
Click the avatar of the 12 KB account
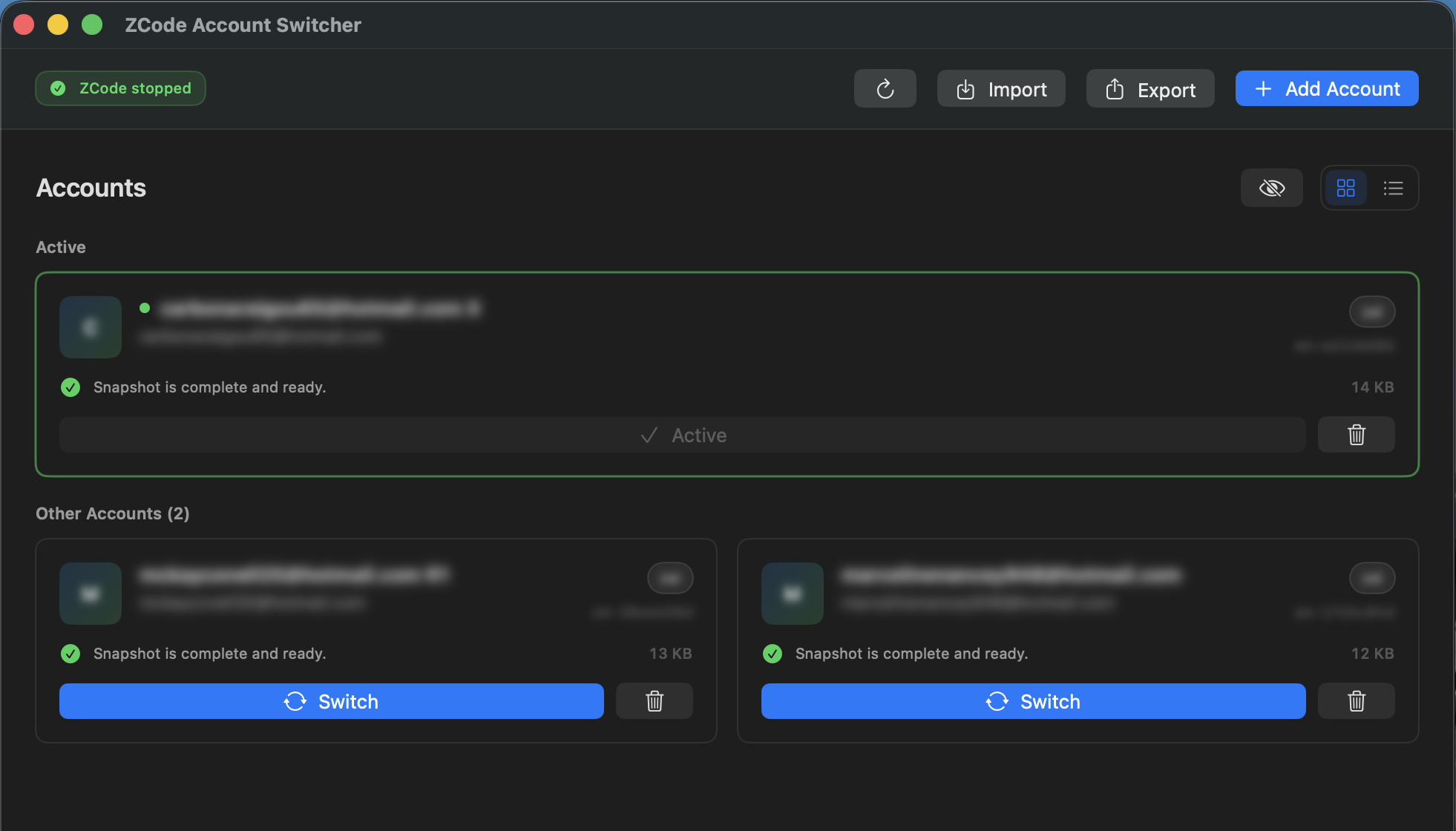(793, 594)
